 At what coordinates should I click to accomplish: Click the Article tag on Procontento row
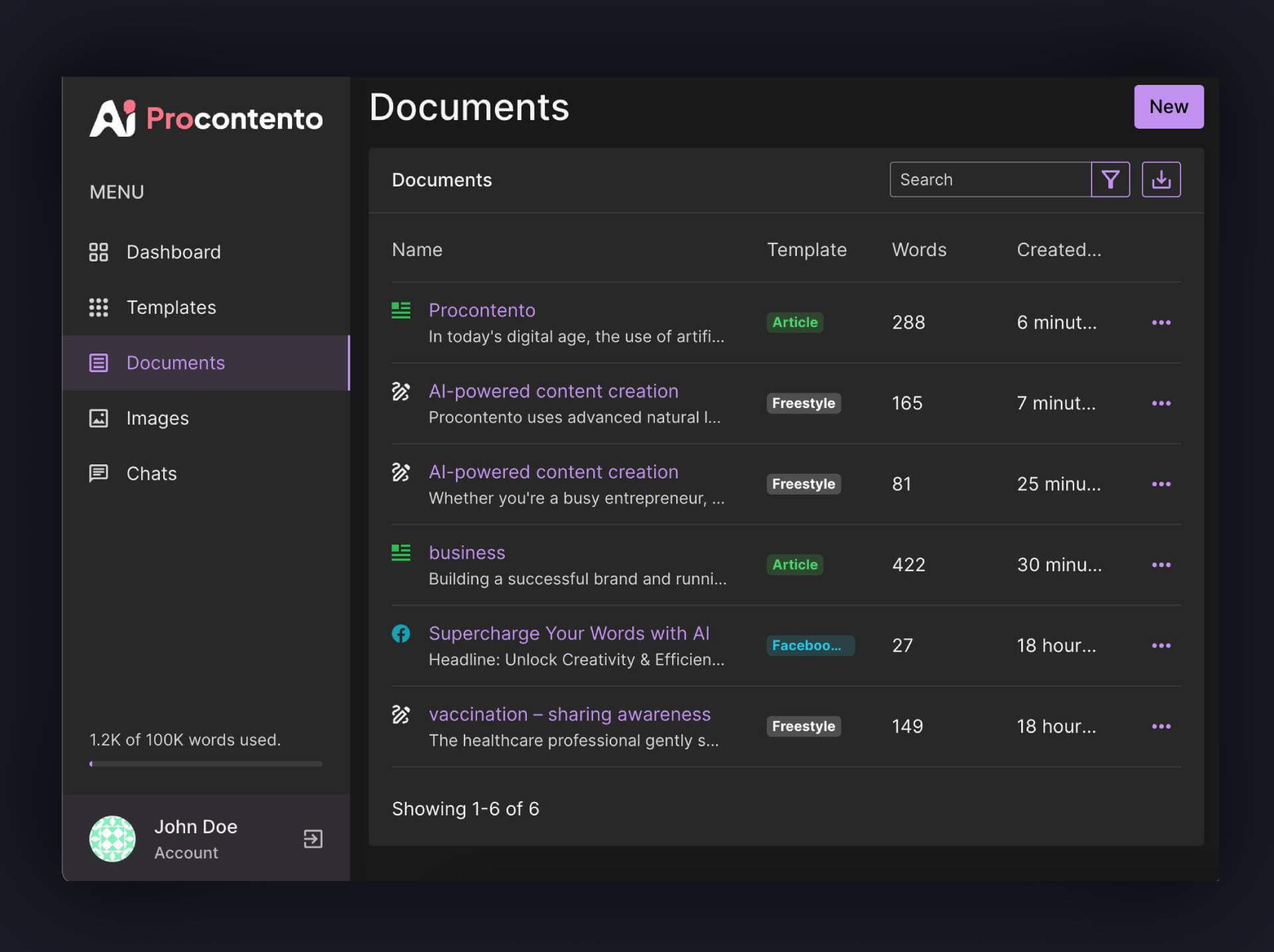pos(795,322)
